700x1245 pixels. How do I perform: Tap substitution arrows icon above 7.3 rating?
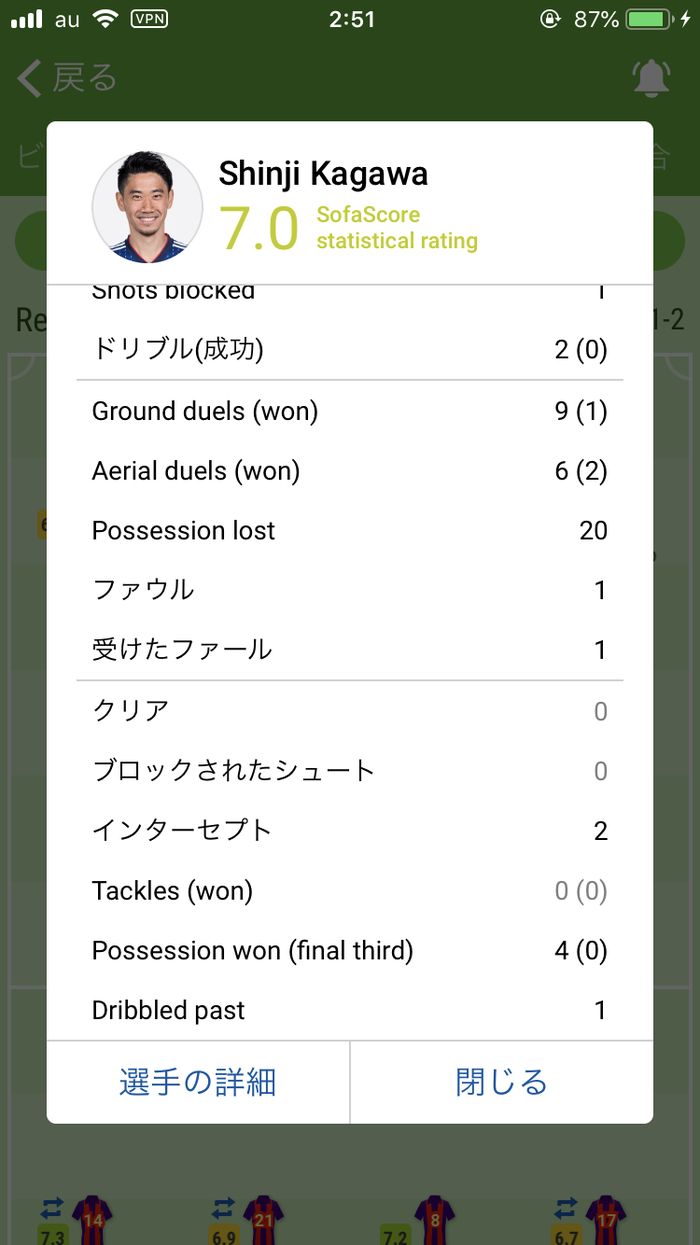click(52, 1207)
